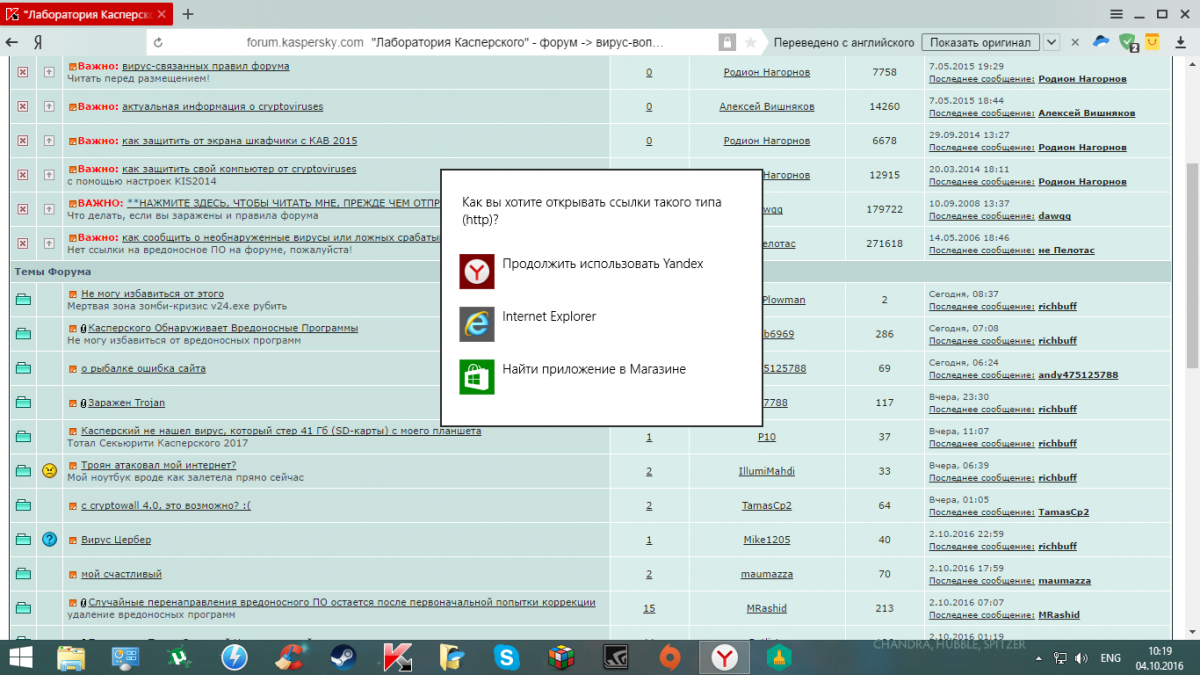Image resolution: width=1200 pixels, height=675 pixels.
Task: Open author profile Mike1205
Action: coord(767,540)
